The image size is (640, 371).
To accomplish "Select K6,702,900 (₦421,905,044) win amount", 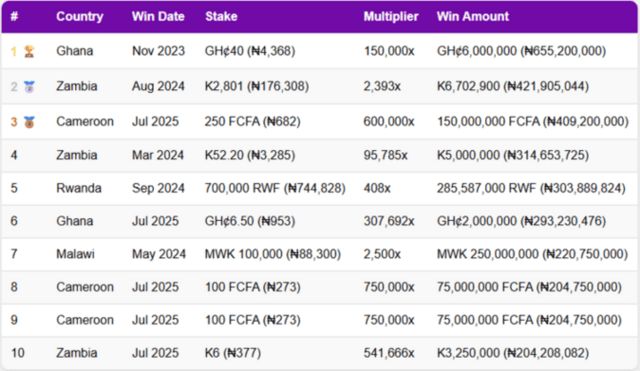I will [513, 86].
